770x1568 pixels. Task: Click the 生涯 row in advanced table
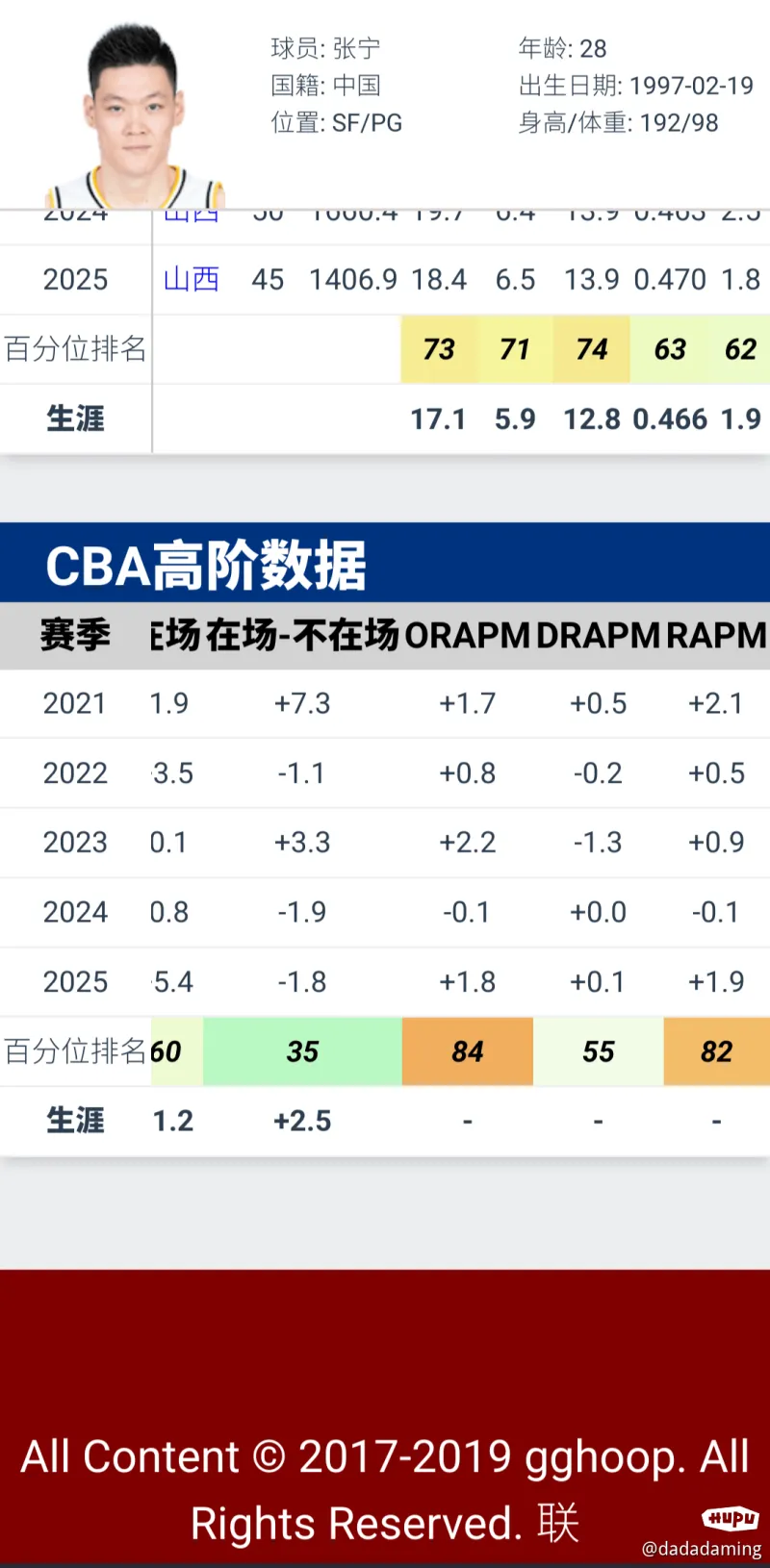tap(75, 1121)
